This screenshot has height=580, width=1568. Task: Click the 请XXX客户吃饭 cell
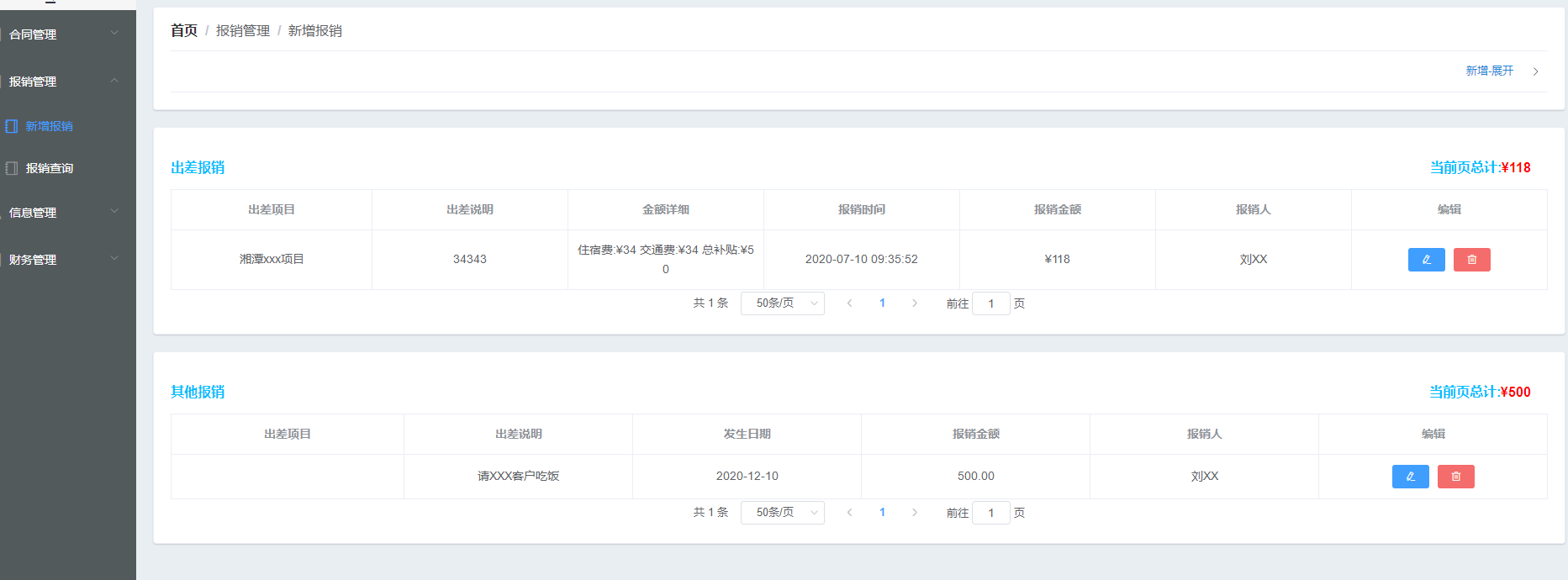[519, 477]
